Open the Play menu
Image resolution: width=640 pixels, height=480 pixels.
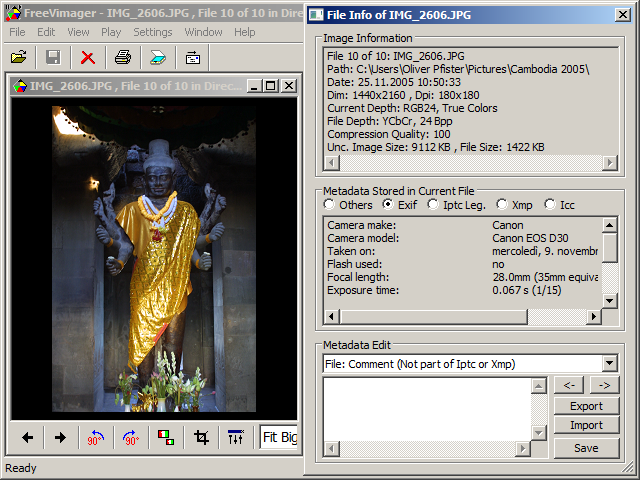111,32
